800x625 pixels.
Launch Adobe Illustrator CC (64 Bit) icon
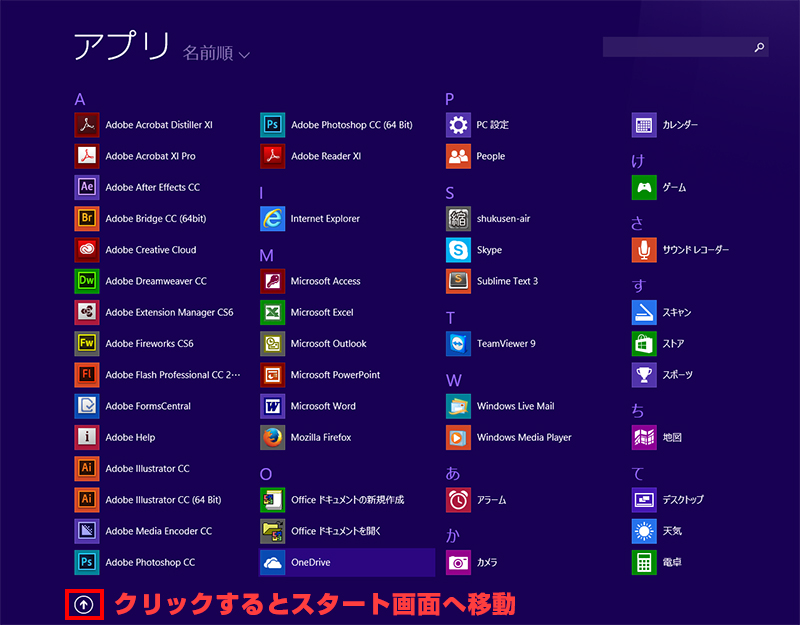pyautogui.click(x=87, y=499)
